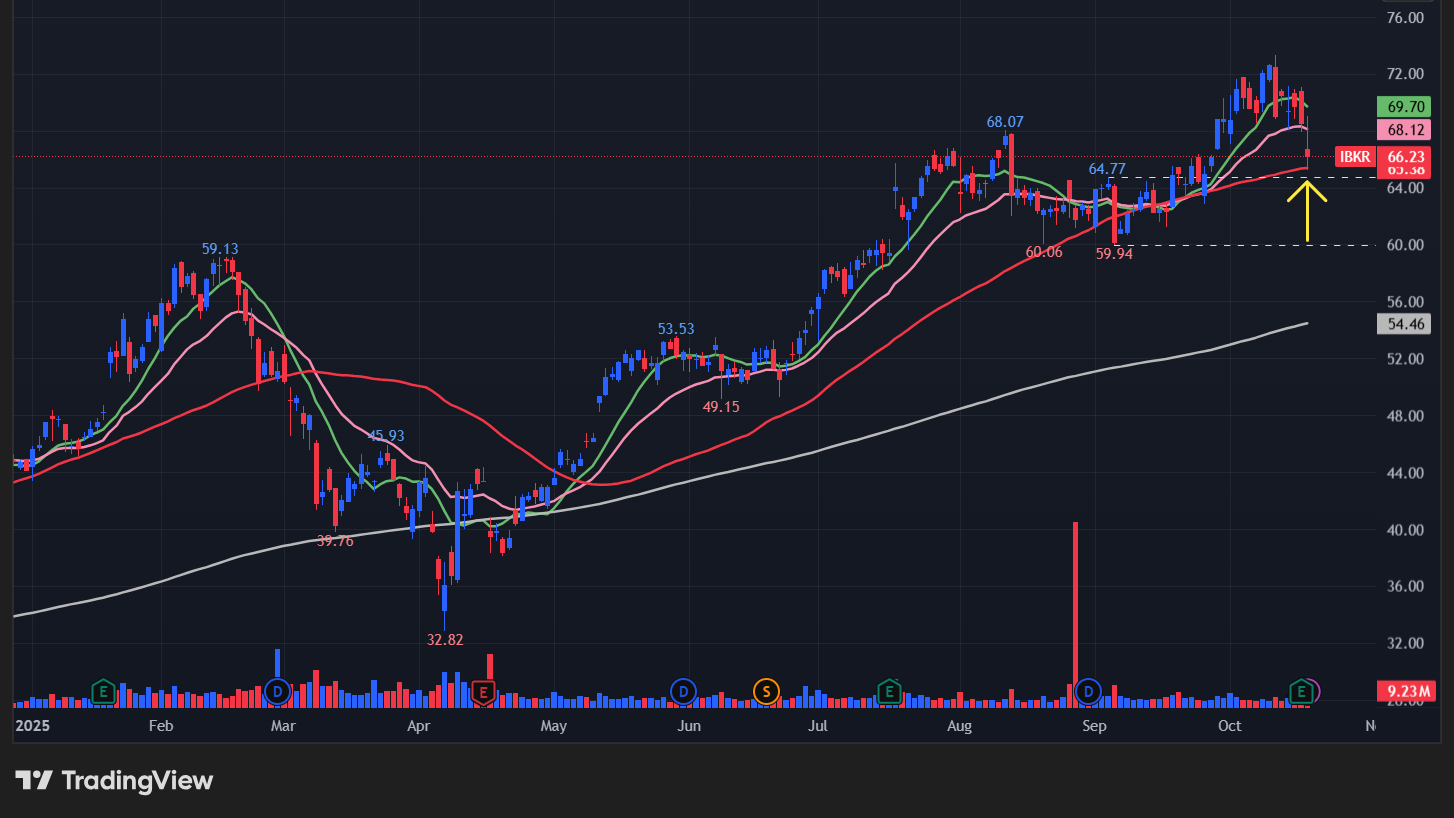
Task: Open the green earnings E marker in July
Action: click(x=888, y=691)
